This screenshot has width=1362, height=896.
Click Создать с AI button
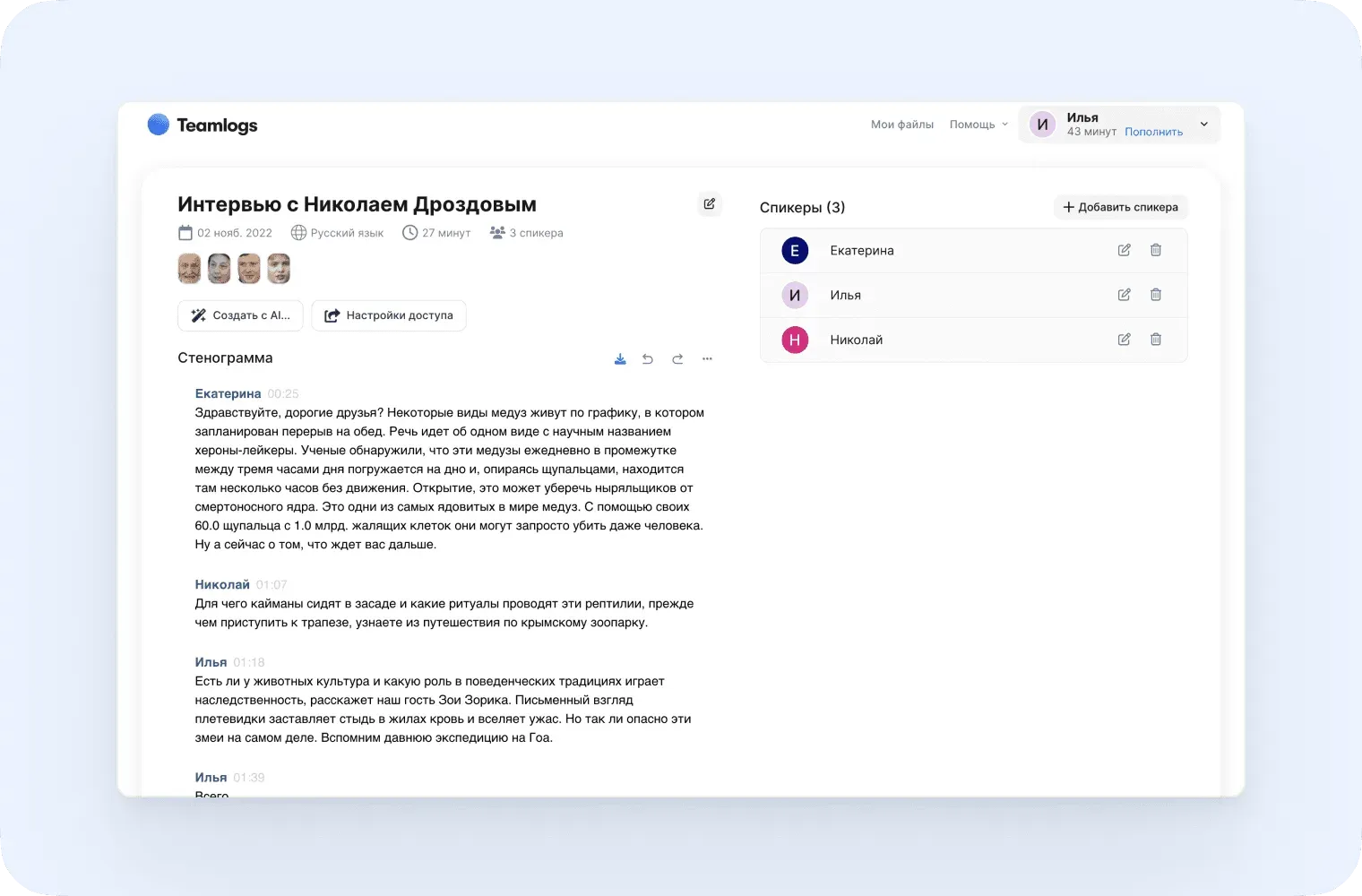[x=241, y=315]
